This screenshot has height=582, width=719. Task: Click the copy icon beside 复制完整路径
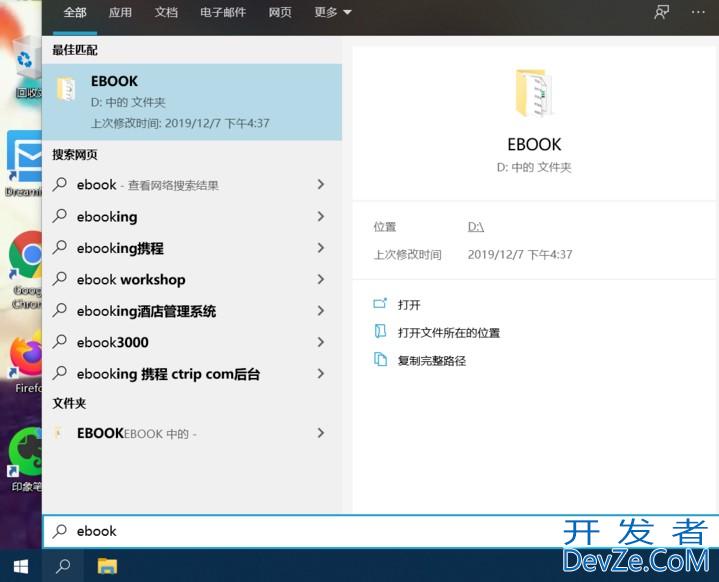(380, 359)
